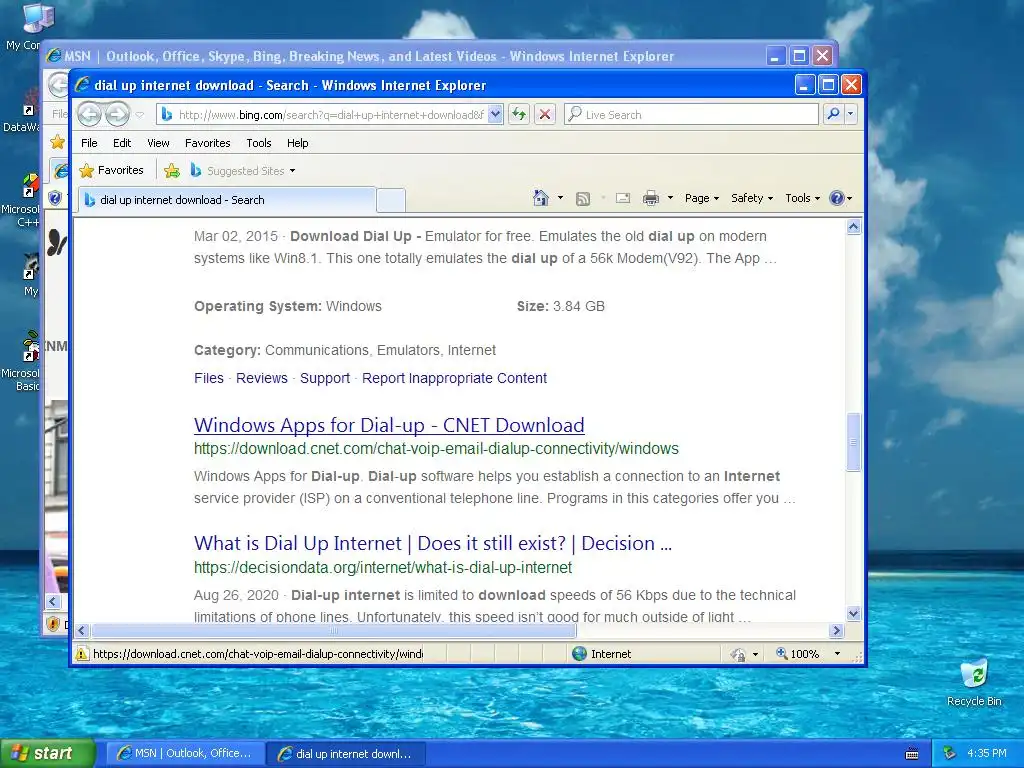Screen dimensions: 1024x768
Task: Select the 'dial up internet download - Search' tab
Action: (x=227, y=200)
